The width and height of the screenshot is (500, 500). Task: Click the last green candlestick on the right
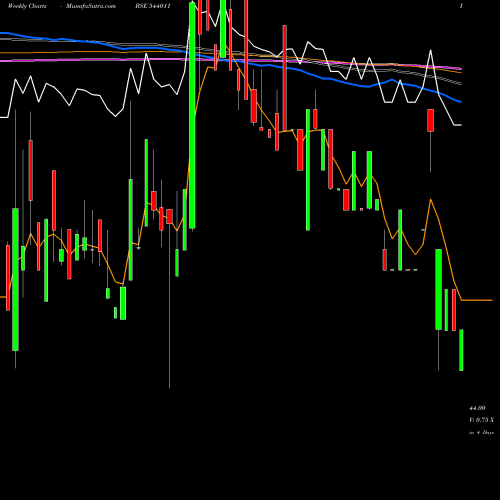pos(461,350)
